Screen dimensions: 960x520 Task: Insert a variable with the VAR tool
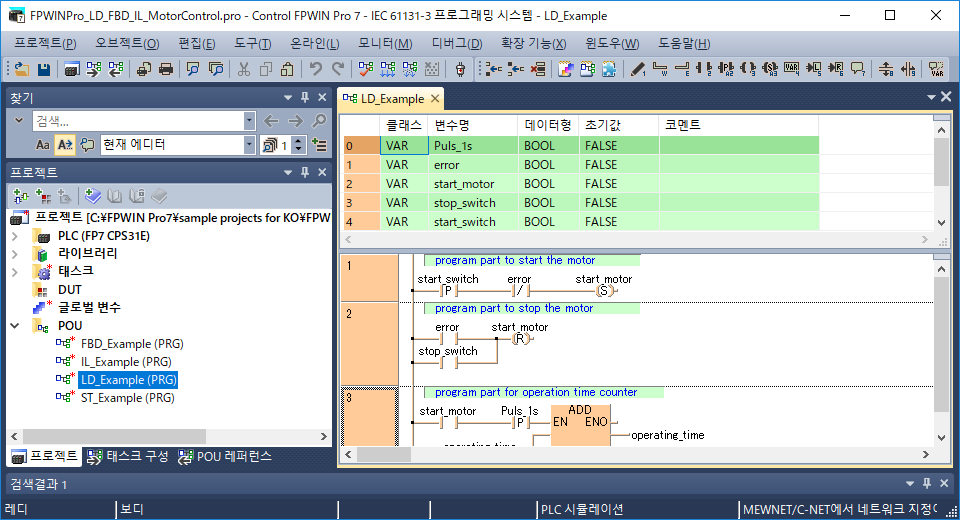tap(792, 69)
